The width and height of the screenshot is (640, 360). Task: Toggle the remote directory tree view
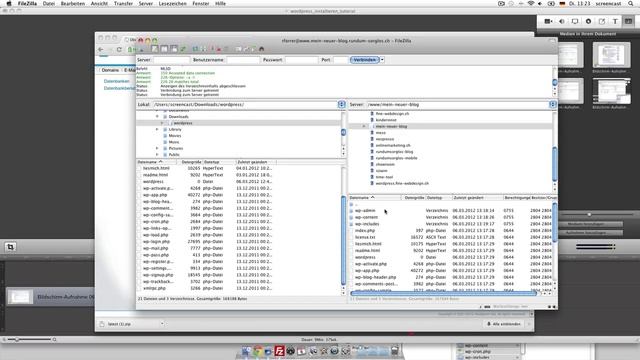174,49
